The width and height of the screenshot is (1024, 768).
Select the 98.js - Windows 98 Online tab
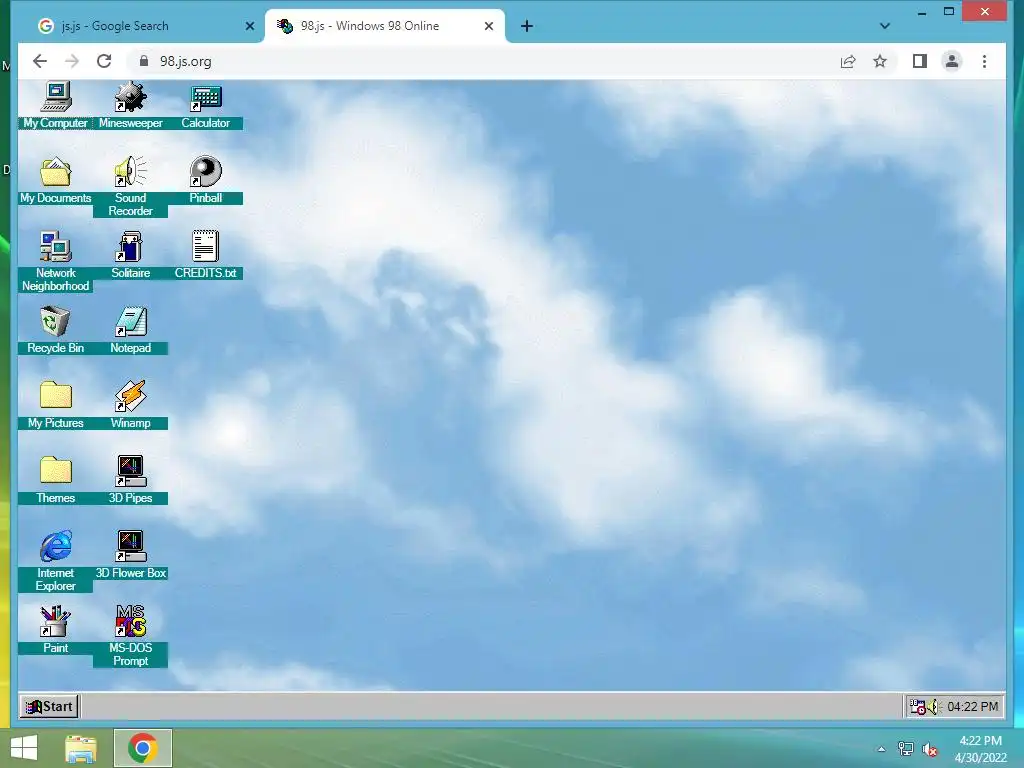(x=385, y=26)
